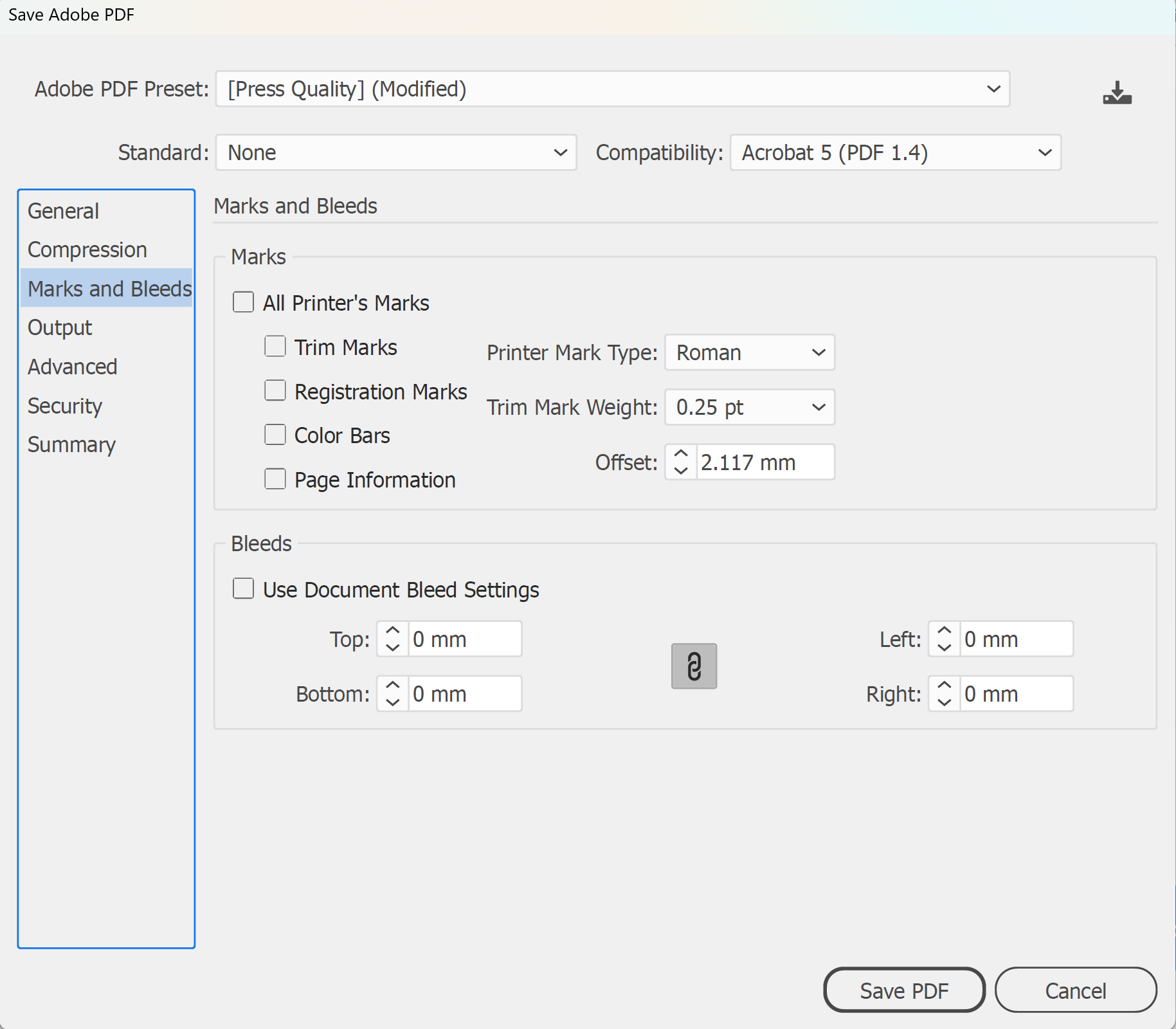Decrease the Offset value with down arrow
The image size is (1176, 1029).
pyautogui.click(x=681, y=471)
